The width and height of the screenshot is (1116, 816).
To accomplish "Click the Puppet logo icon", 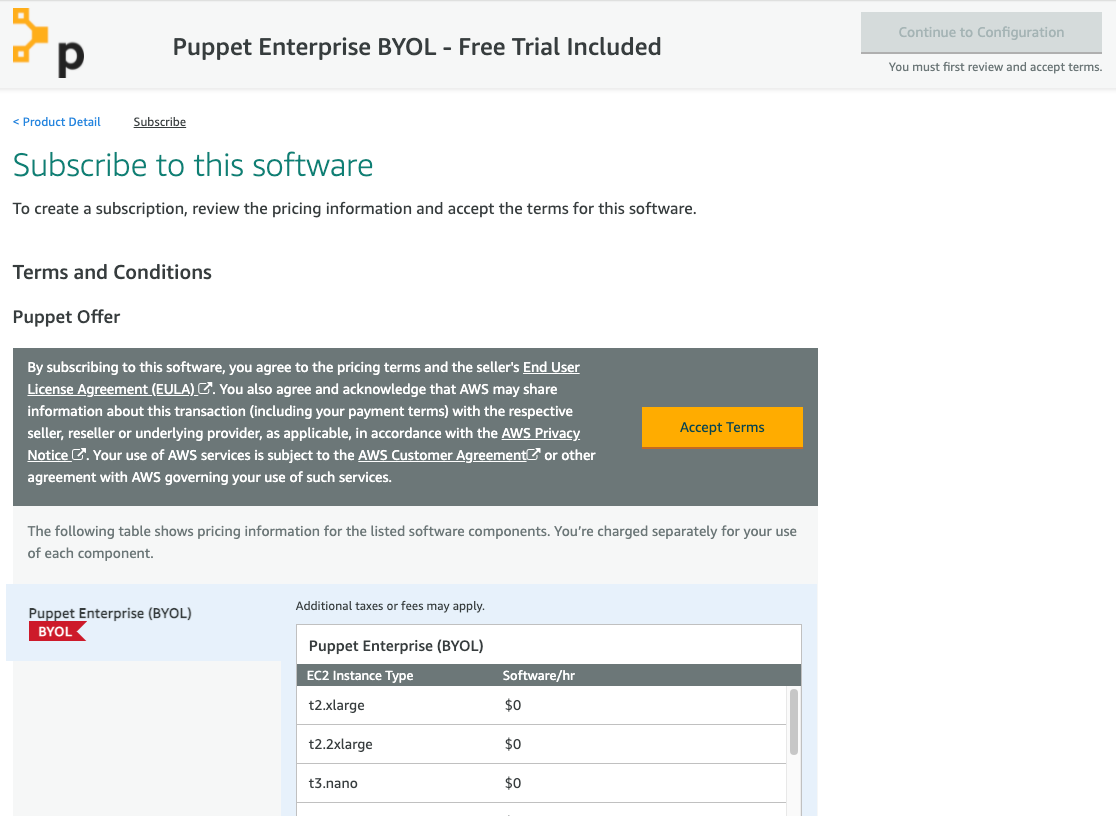I will click(x=48, y=43).
